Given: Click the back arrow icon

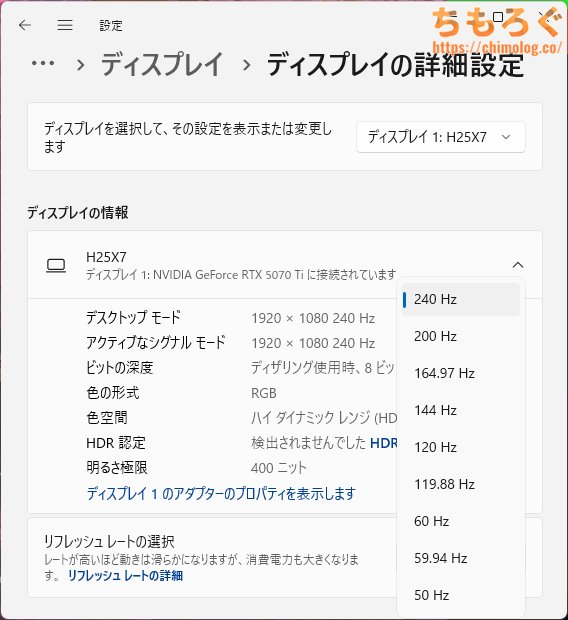Looking at the screenshot, I should click(x=25, y=25).
